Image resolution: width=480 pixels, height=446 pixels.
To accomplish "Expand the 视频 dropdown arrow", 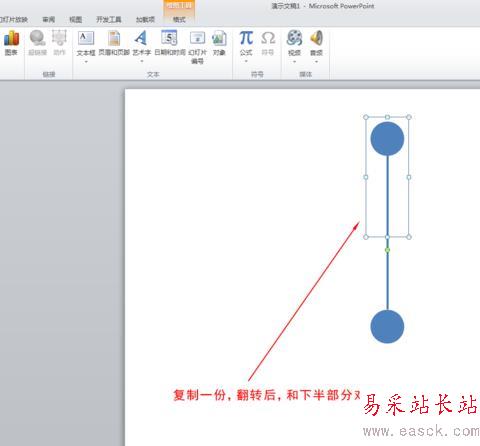I will pyautogui.click(x=294, y=62).
